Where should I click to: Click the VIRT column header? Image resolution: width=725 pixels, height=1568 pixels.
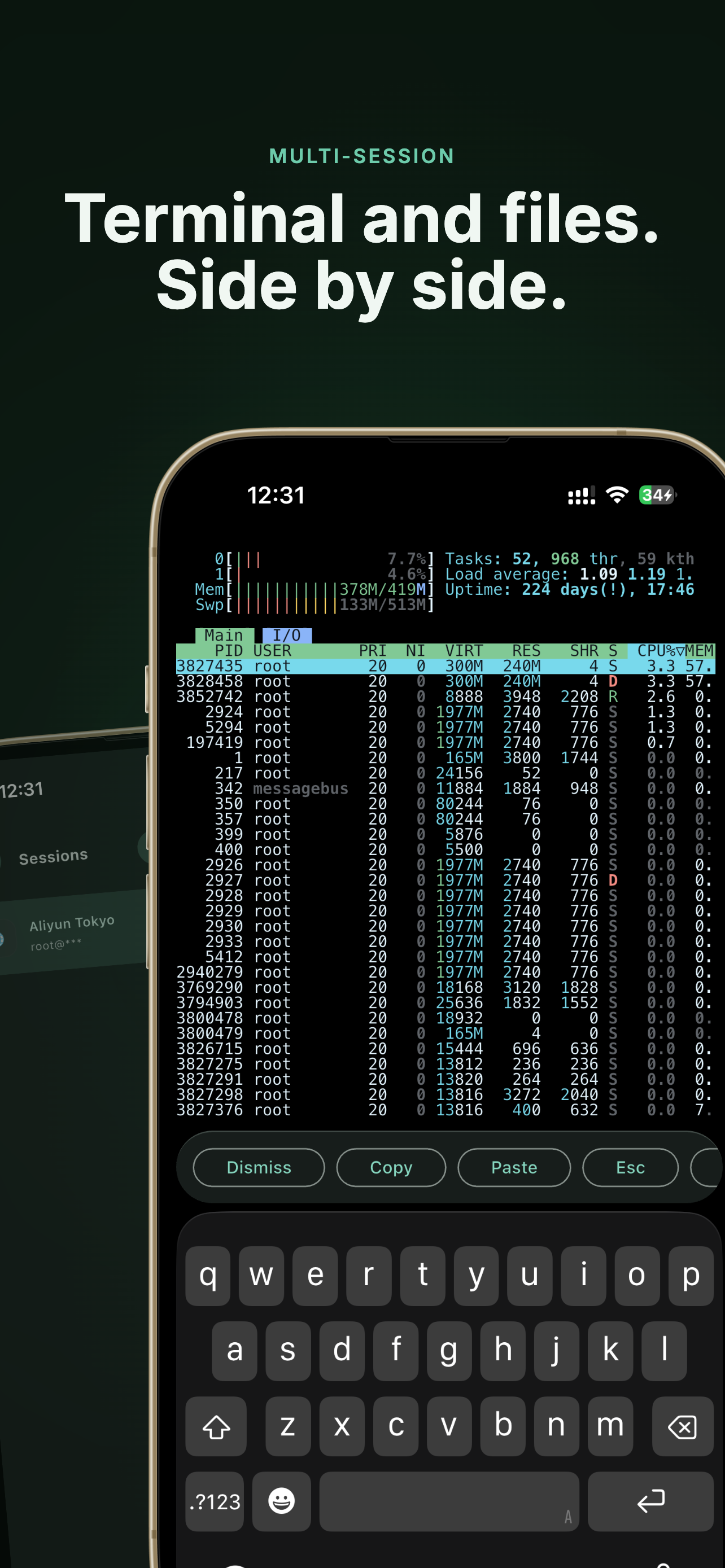pos(464,651)
